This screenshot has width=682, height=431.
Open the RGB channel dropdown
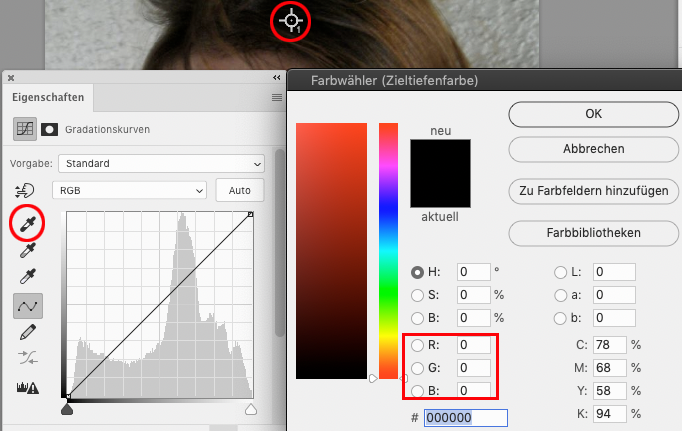[133, 190]
